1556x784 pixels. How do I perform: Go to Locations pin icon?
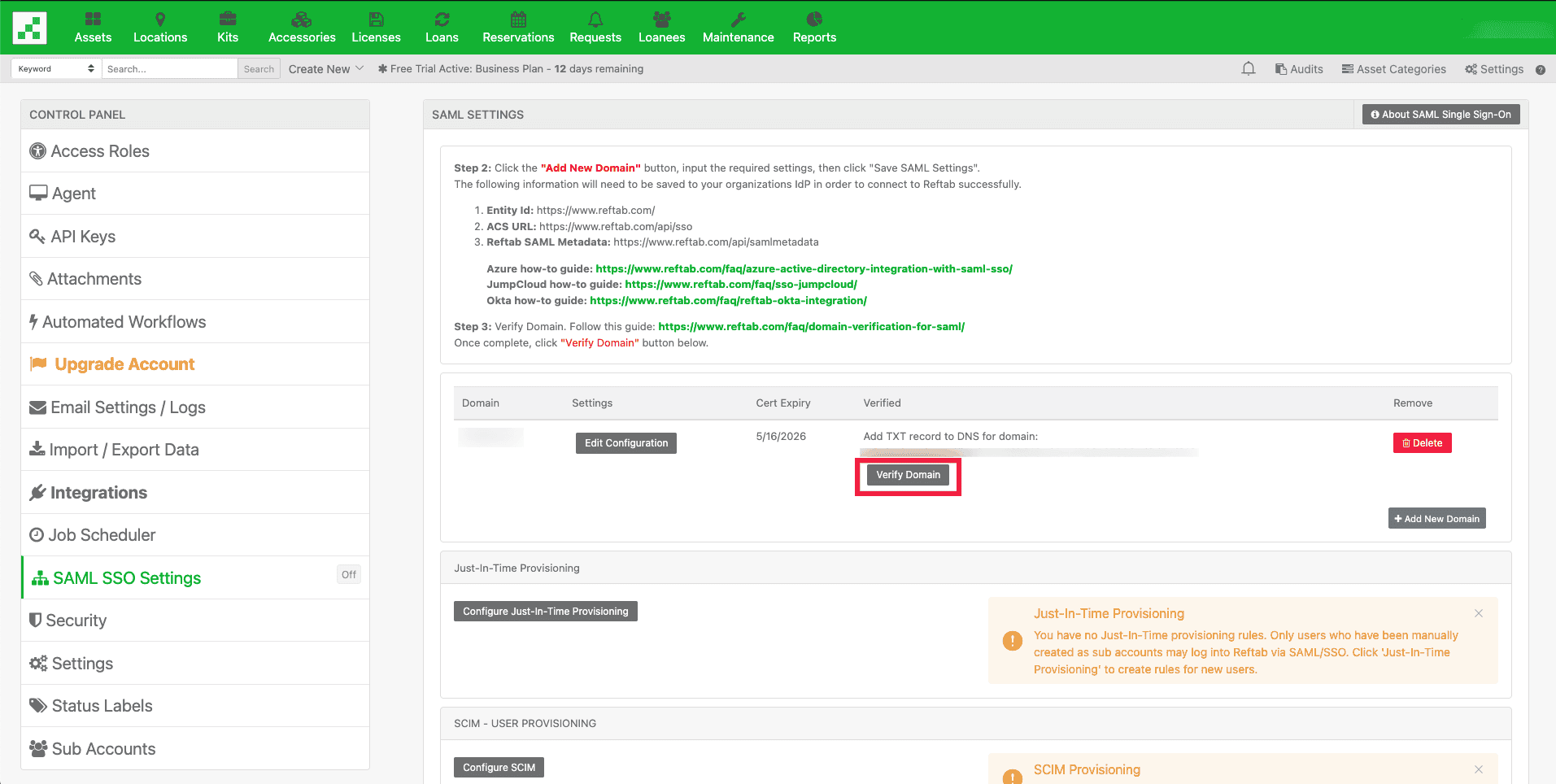pos(160,19)
